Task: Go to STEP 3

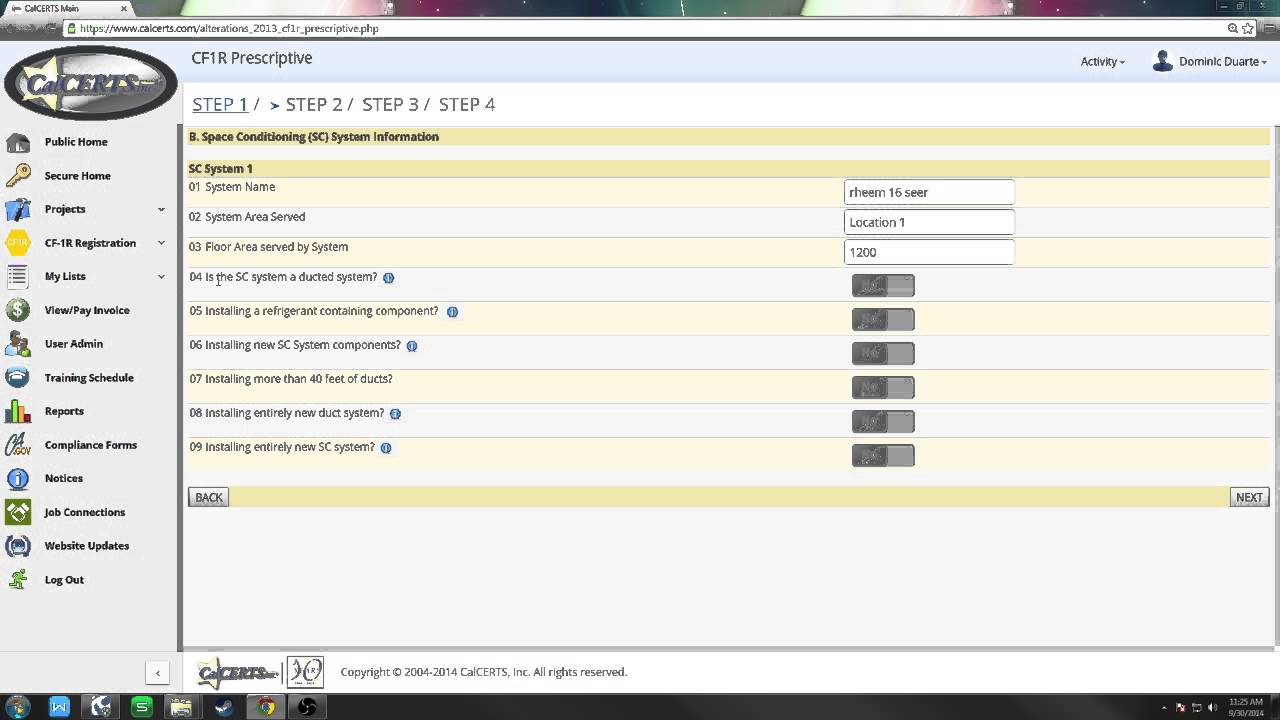Action: [x=390, y=104]
